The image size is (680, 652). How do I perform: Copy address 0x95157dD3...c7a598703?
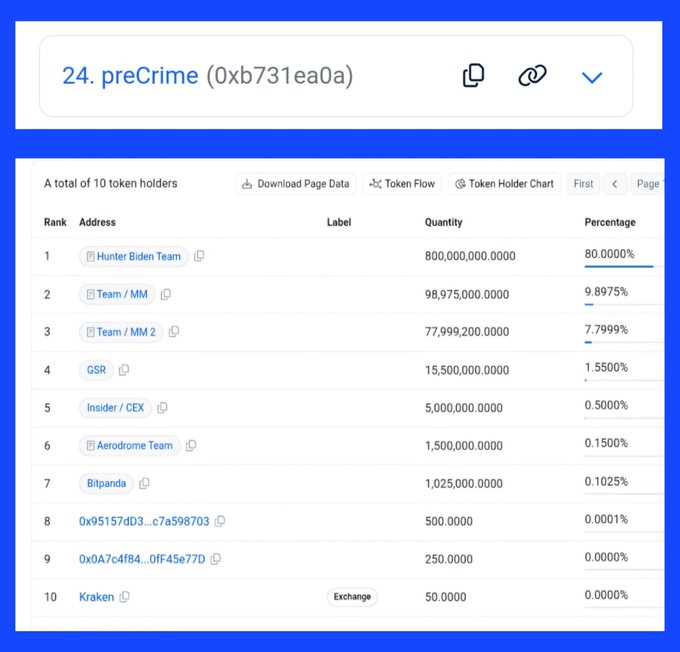(220, 521)
